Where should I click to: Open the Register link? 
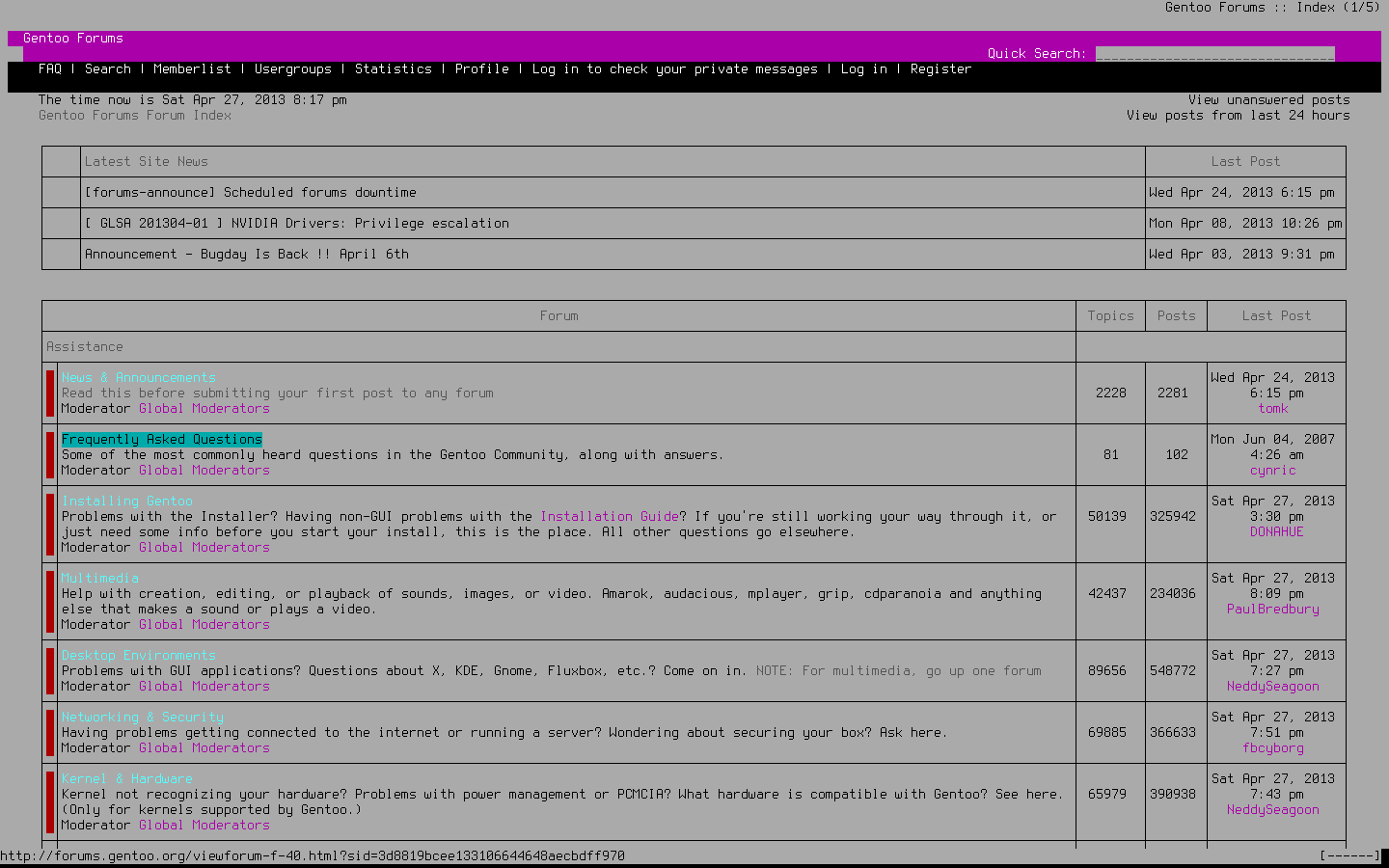(941, 68)
